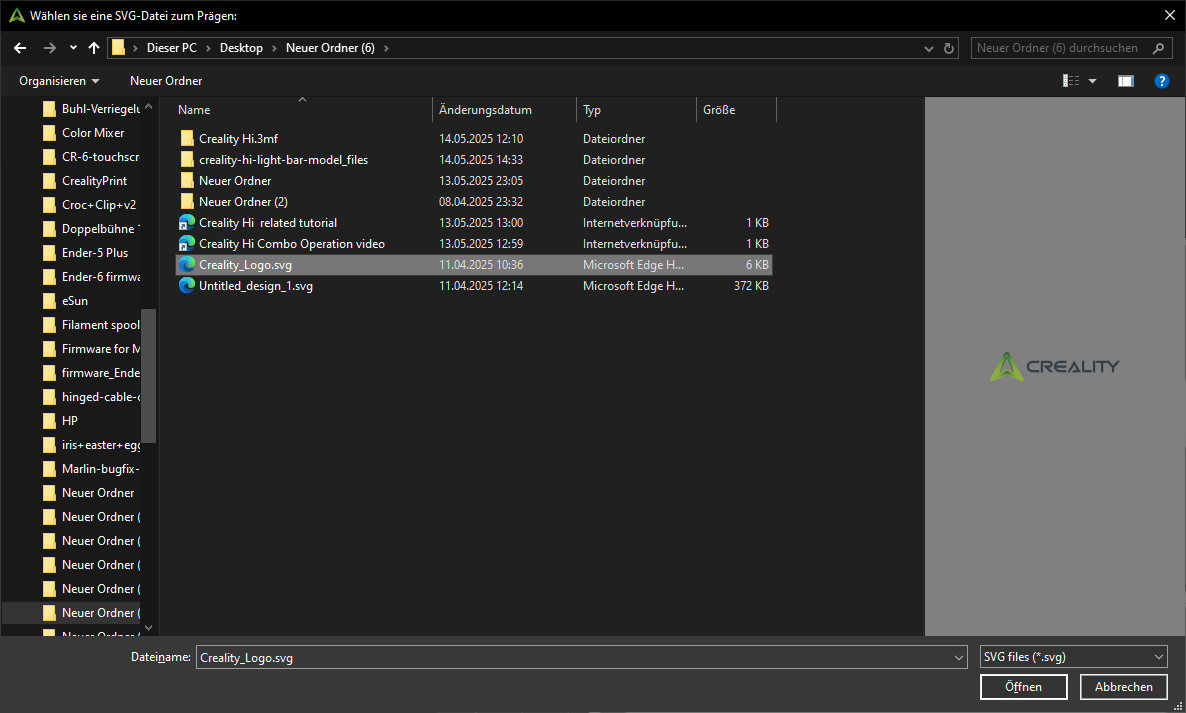Viewport: 1186px width, 713px height.
Task: Select 'Dieser PC' in the address path
Action: [172, 48]
